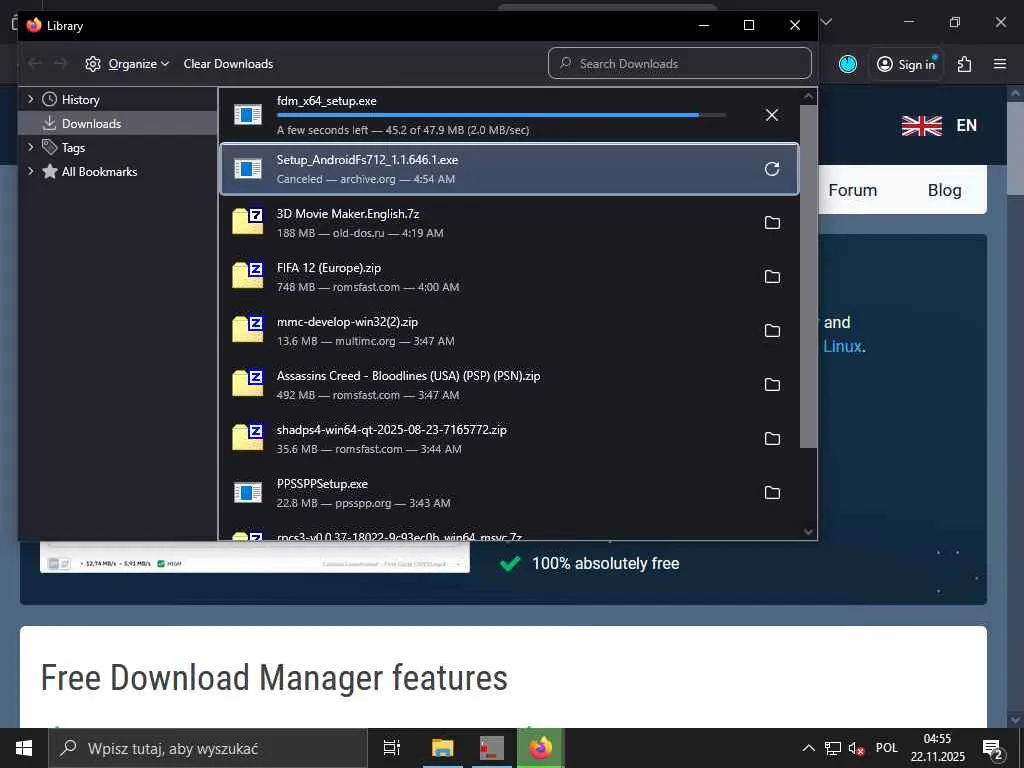Follow the Linux link on the page

[x=842, y=347]
